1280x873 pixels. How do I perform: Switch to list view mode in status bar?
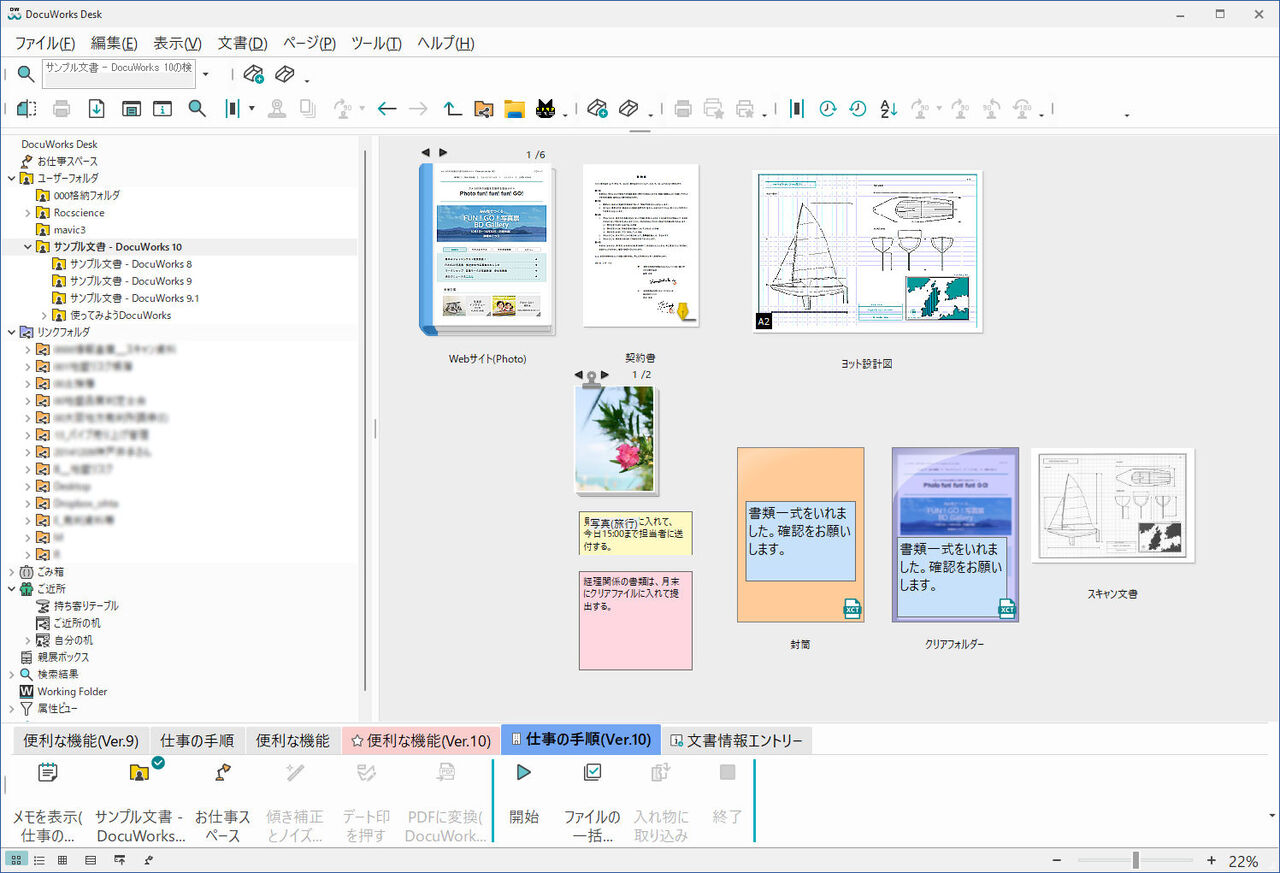(x=39, y=860)
